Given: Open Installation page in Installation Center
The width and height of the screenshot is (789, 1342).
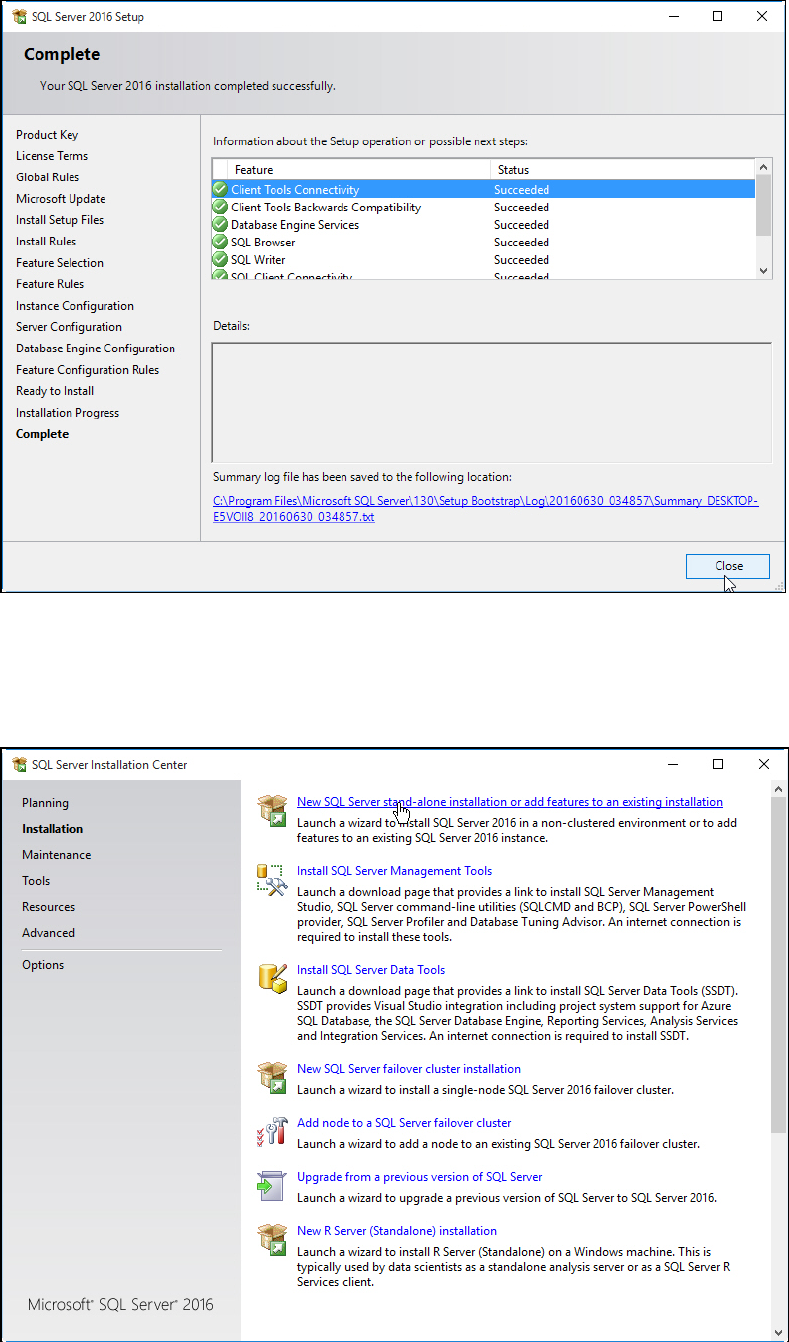Looking at the screenshot, I should (x=52, y=829).
